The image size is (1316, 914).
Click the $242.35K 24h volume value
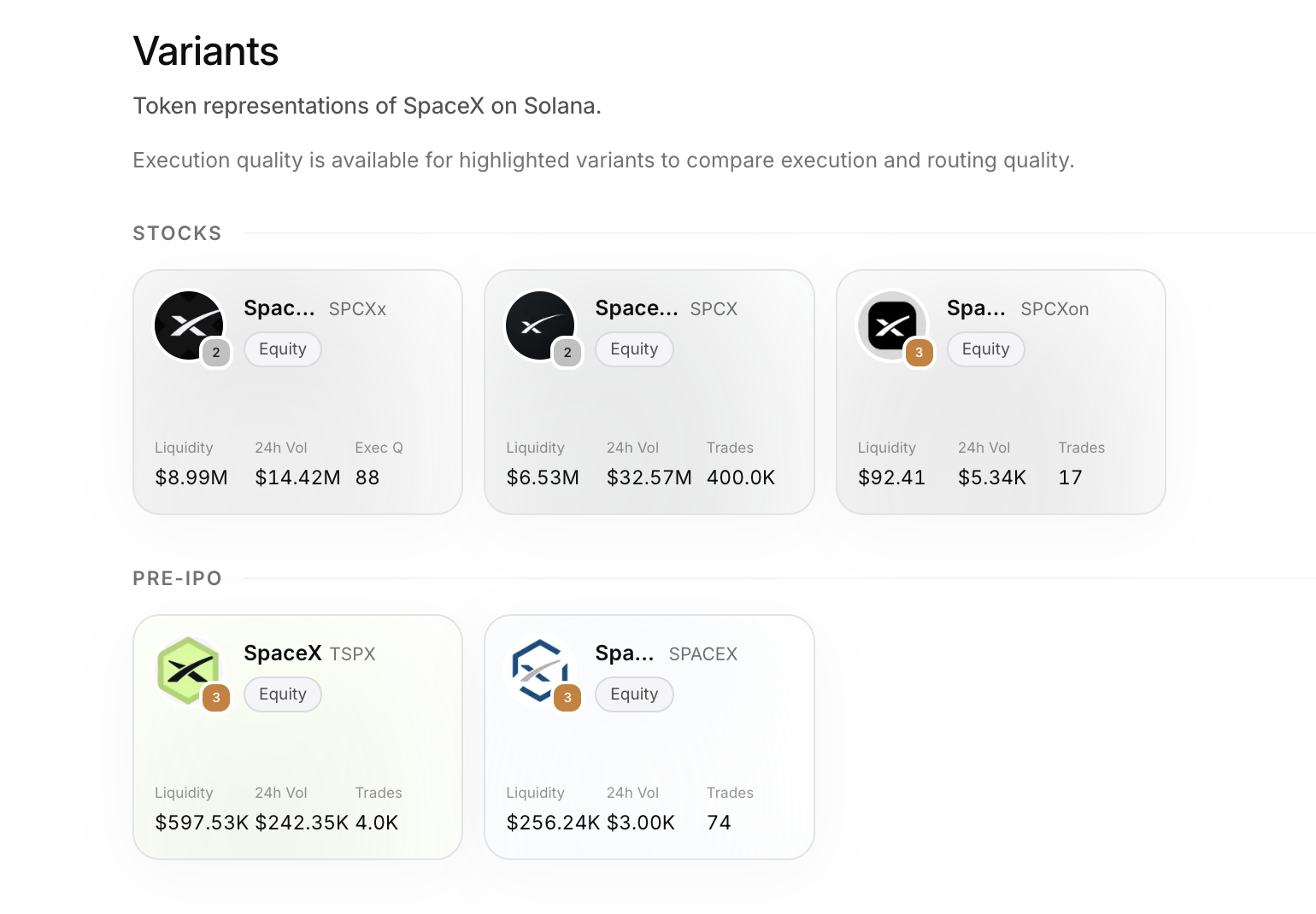click(302, 823)
